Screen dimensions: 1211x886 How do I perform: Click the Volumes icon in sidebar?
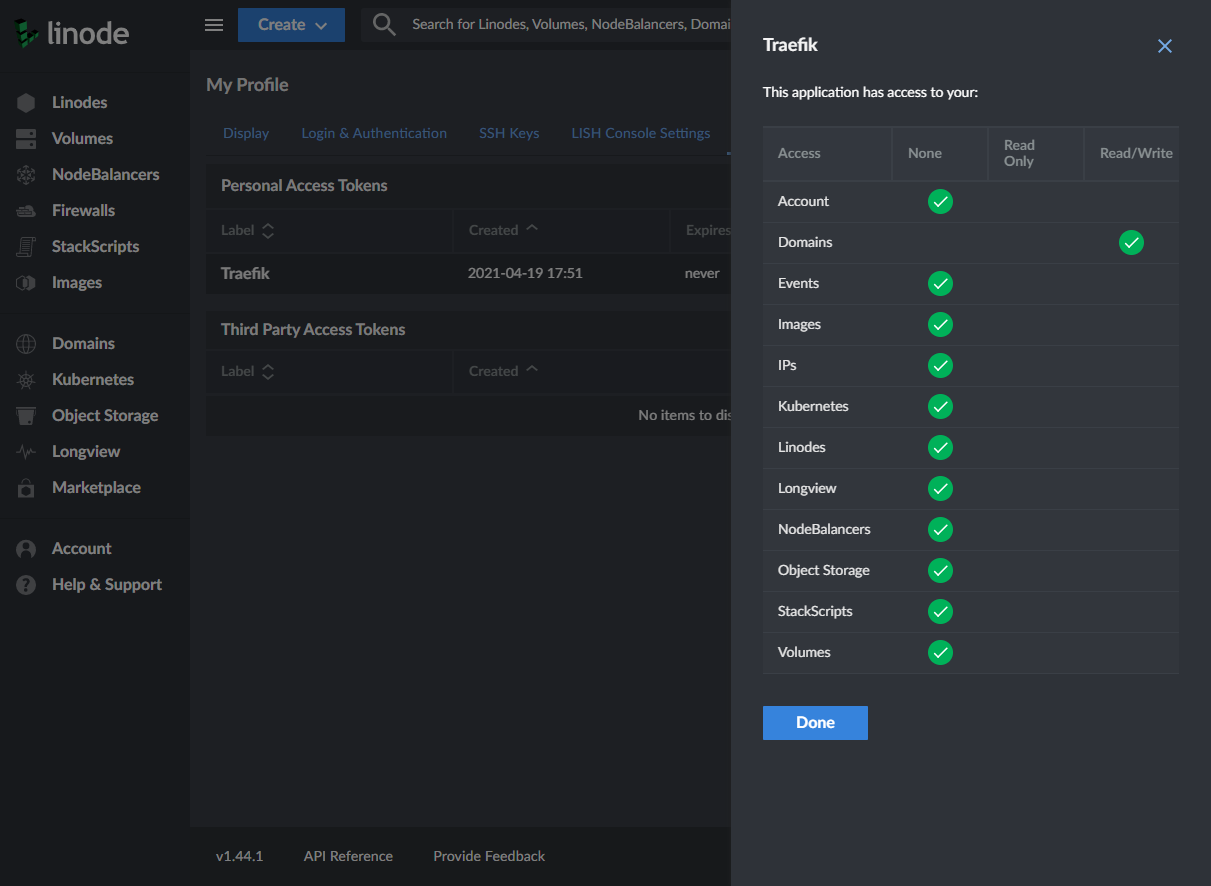tap(26, 138)
